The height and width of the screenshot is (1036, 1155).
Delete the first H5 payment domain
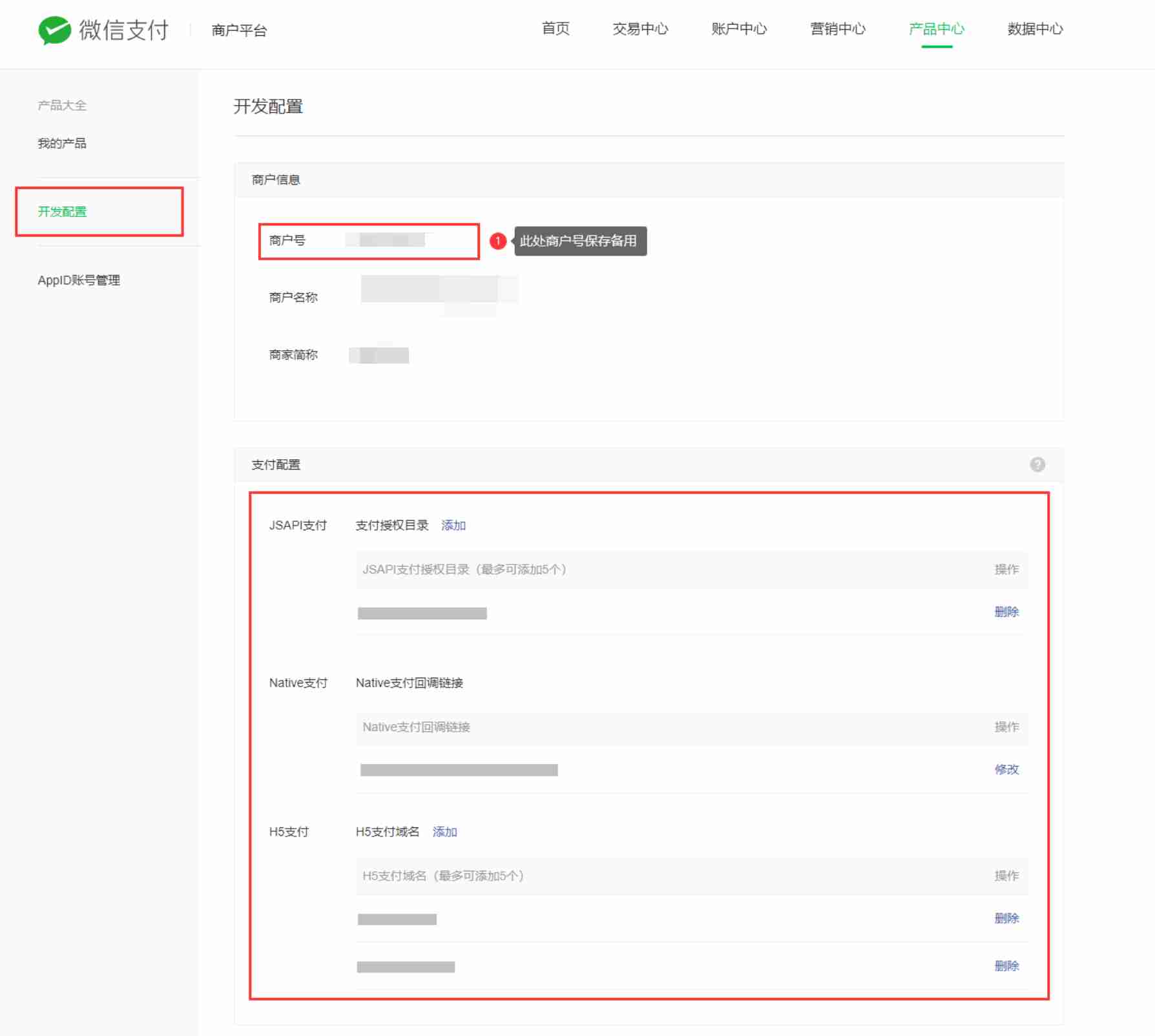tap(1006, 918)
